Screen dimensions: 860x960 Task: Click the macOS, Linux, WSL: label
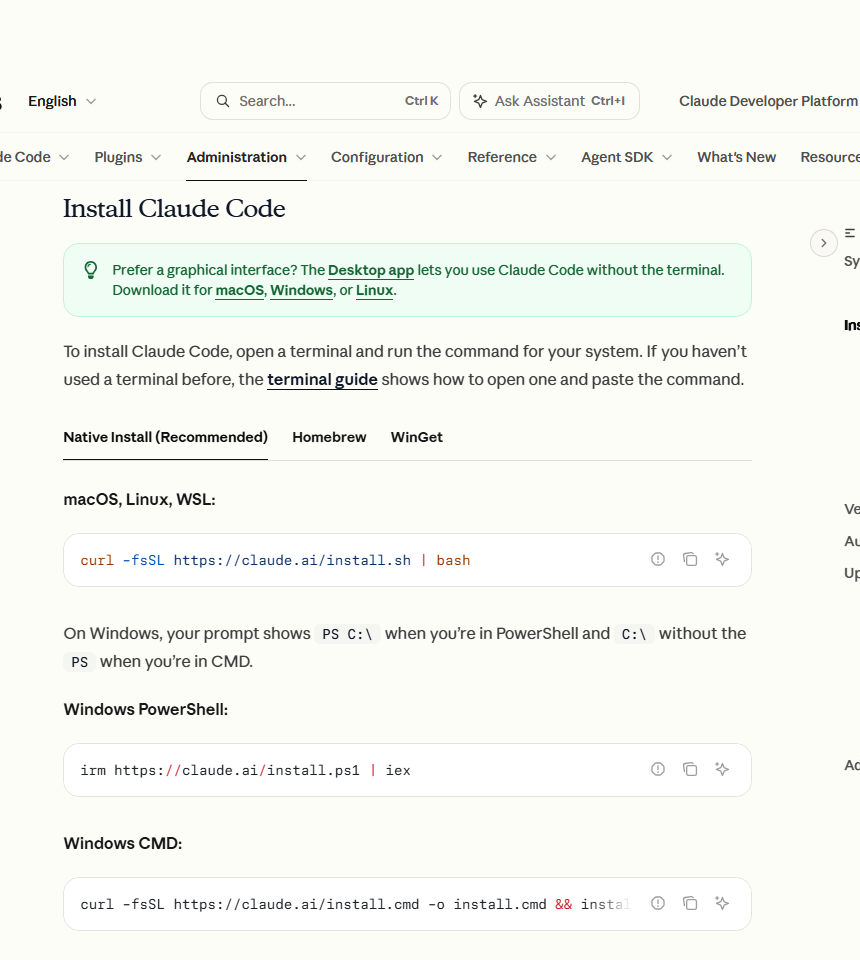(x=140, y=500)
